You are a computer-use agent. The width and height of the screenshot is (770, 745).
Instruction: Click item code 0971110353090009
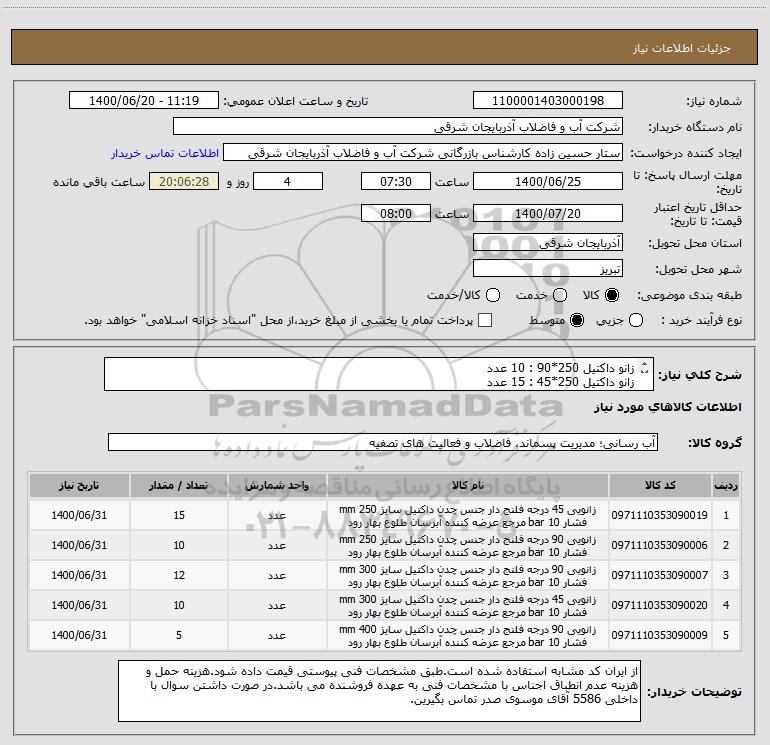pyautogui.click(x=660, y=635)
